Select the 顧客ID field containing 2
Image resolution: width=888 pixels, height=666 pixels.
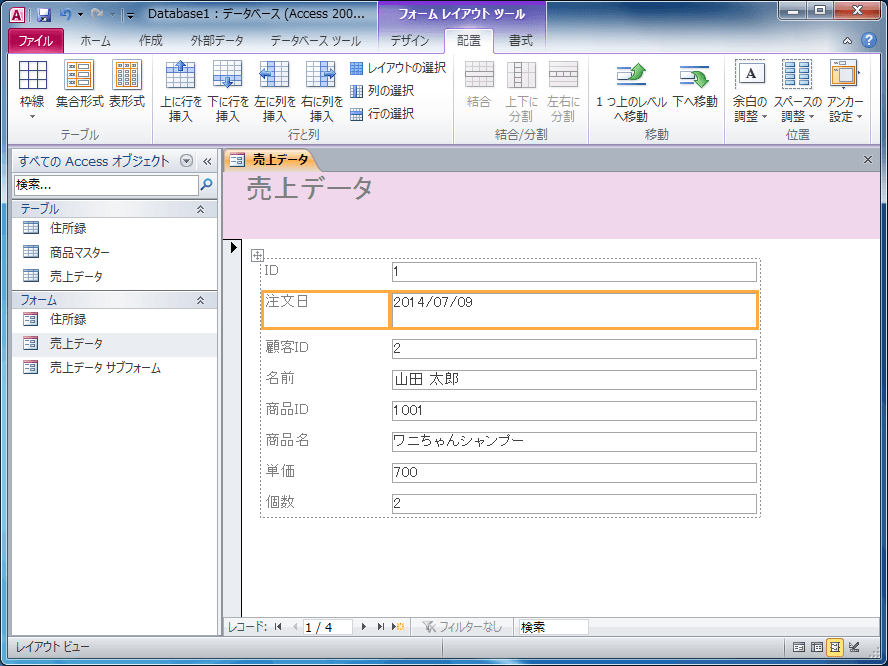[x=574, y=348]
